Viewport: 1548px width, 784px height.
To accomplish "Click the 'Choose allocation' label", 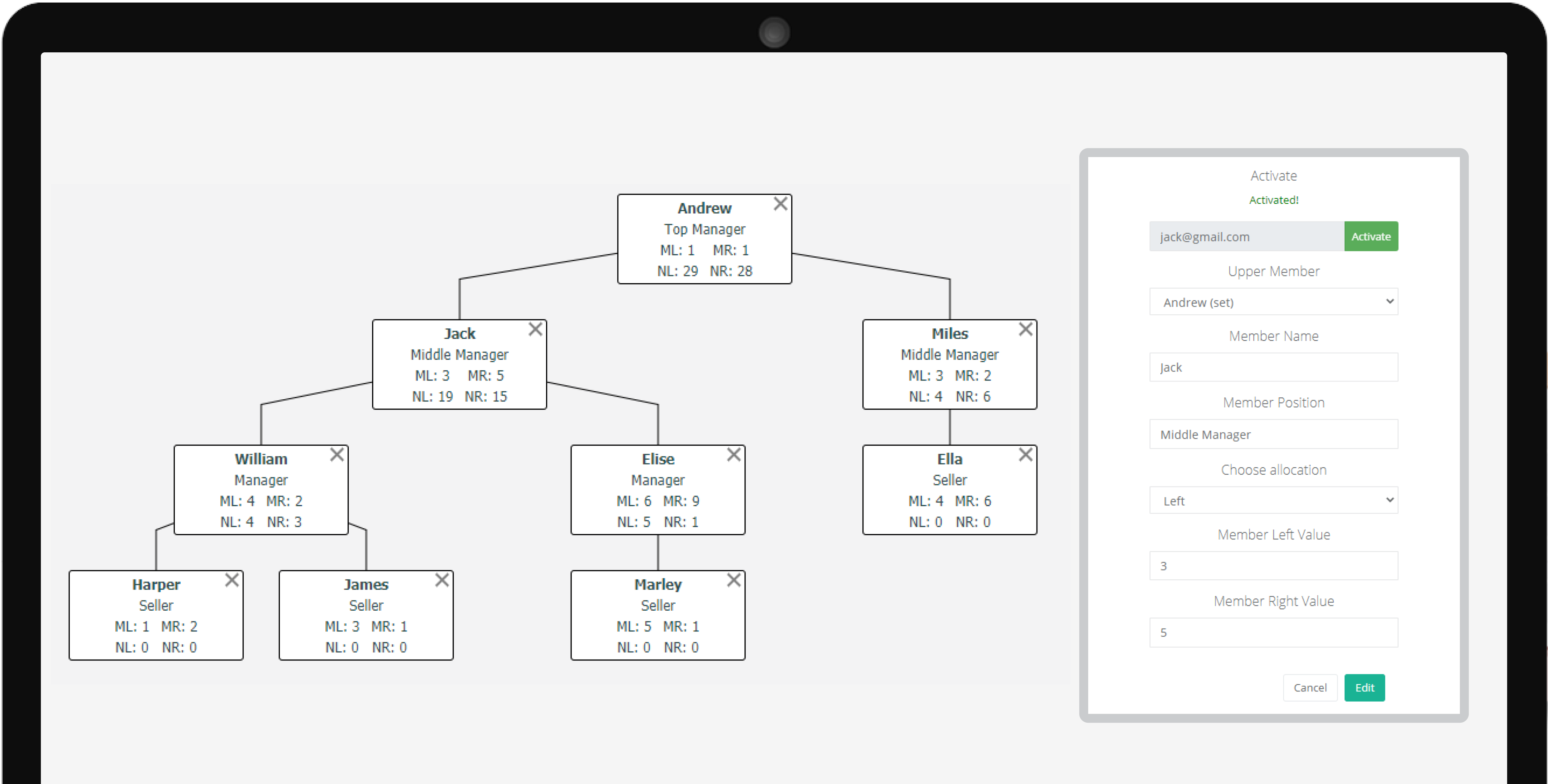I will [x=1273, y=470].
